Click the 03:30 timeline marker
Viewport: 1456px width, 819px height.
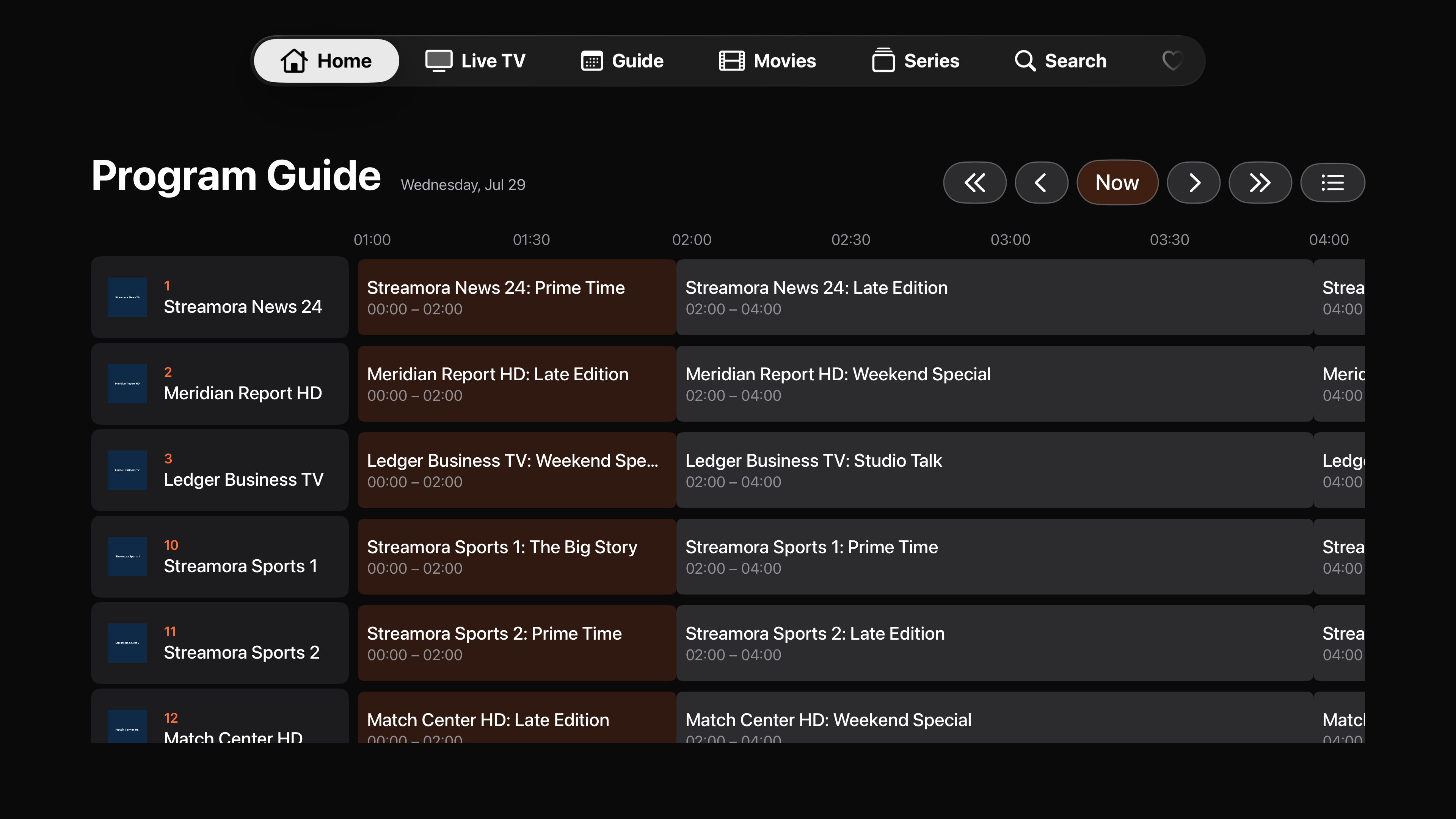pyautogui.click(x=1169, y=240)
